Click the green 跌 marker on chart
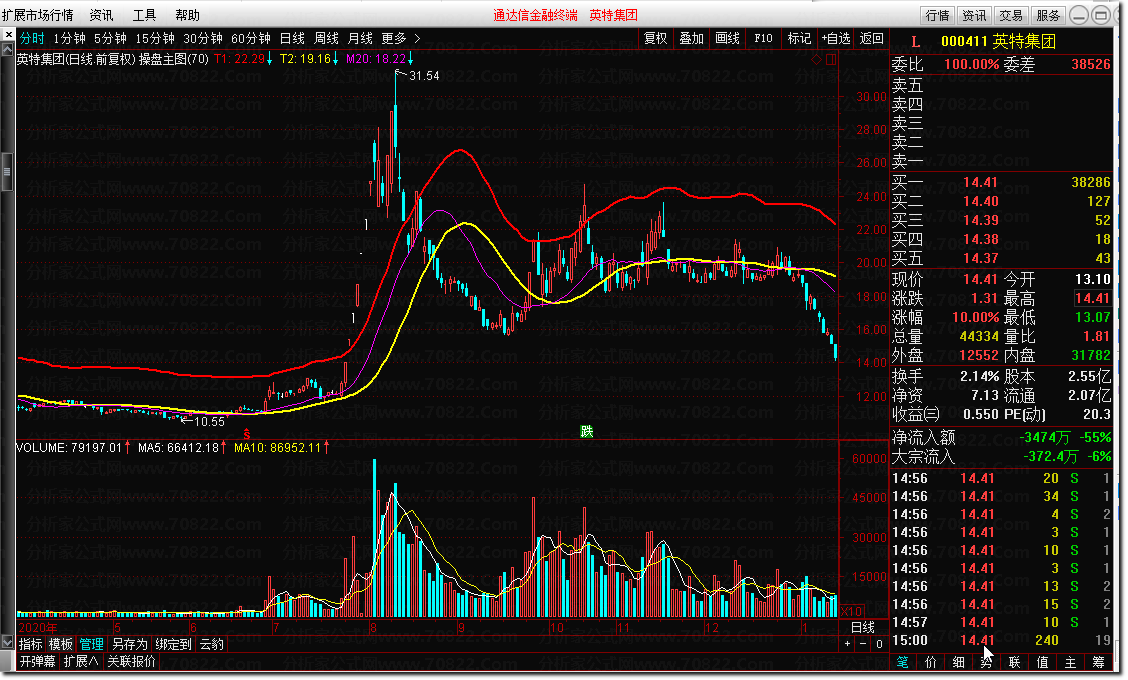The image size is (1128, 680). [587, 432]
